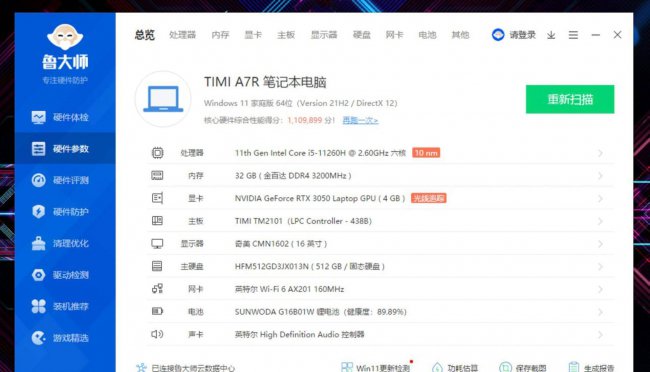Expand the 处理器 row chevron
Screen dimensions: 650x372
pyautogui.click(x=600, y=153)
